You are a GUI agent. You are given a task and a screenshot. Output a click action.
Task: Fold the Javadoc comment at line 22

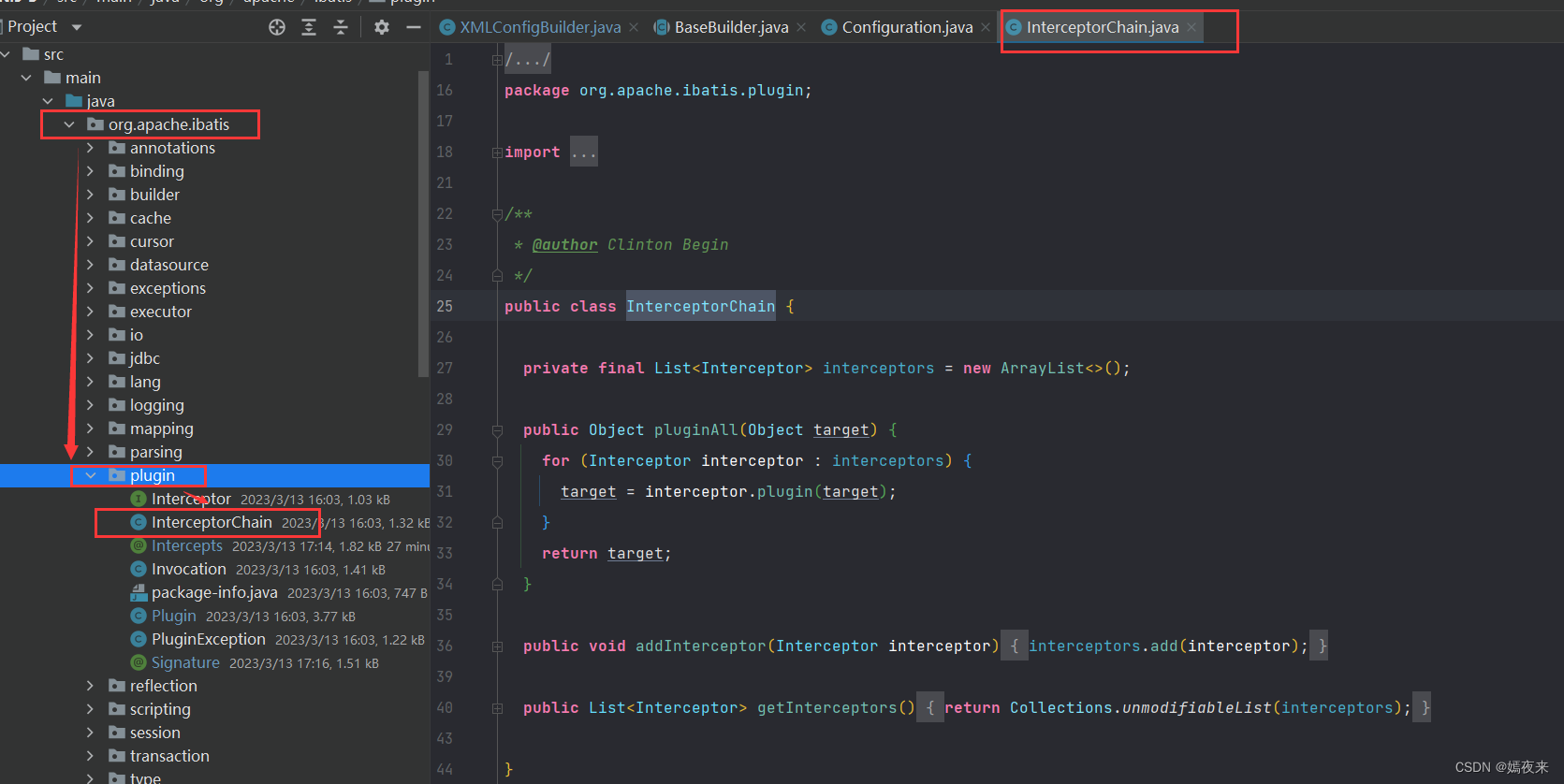tap(497, 214)
